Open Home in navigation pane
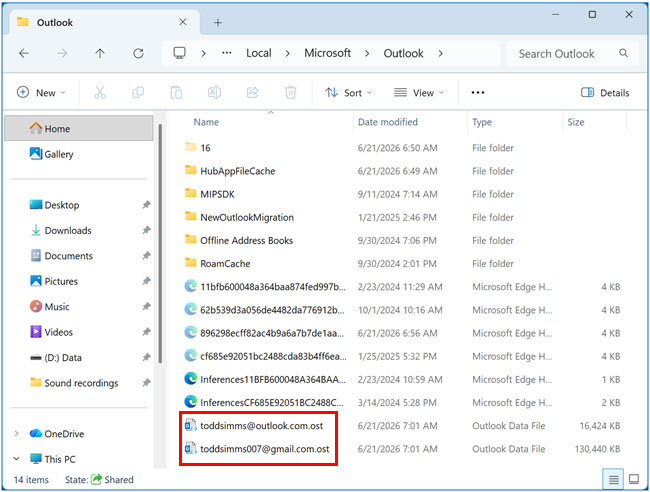 (79, 128)
